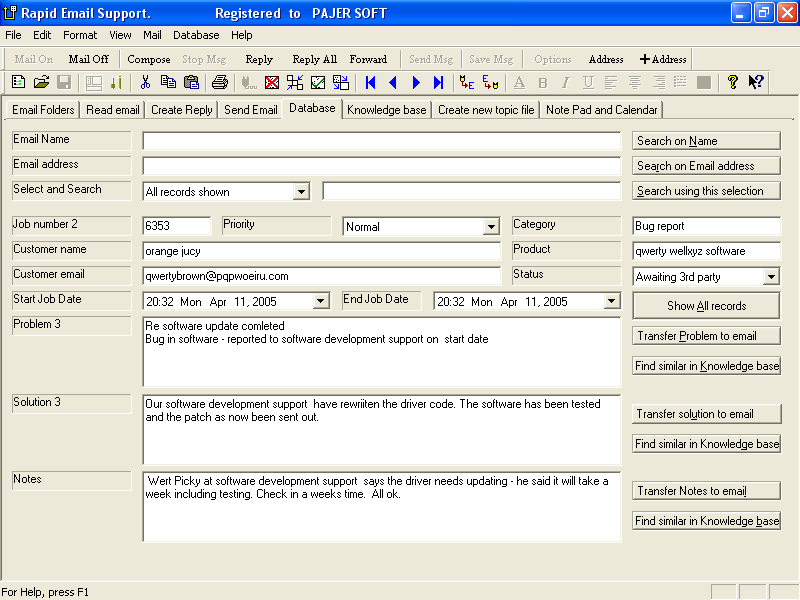The image size is (800, 600).
Task: Open the View menu
Action: (120, 35)
